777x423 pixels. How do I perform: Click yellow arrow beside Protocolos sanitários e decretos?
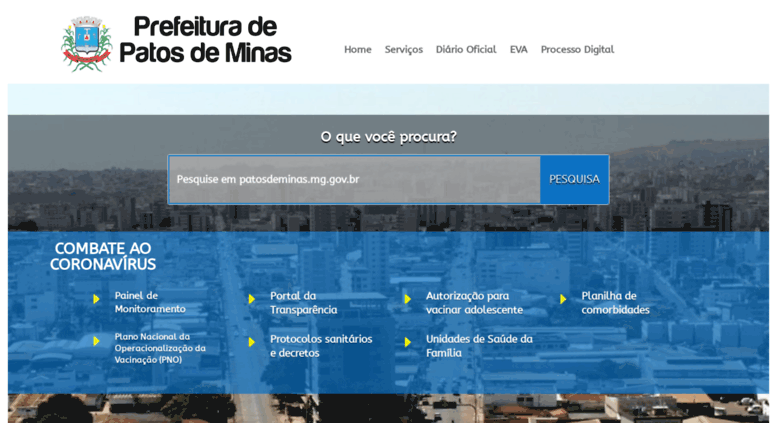(252, 342)
